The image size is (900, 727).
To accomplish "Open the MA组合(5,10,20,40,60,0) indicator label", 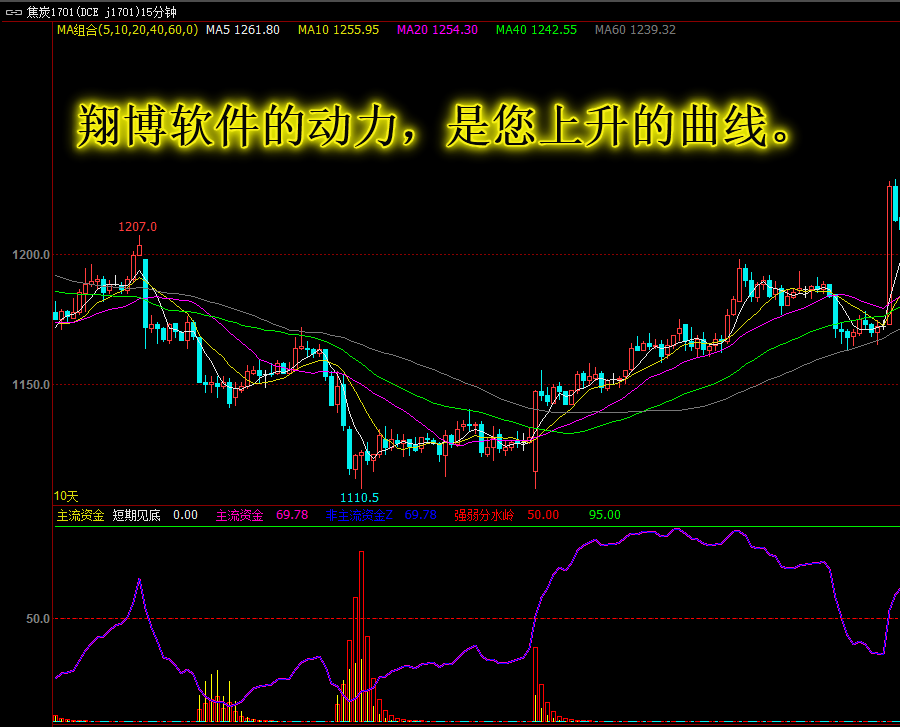I will pyautogui.click(x=127, y=30).
